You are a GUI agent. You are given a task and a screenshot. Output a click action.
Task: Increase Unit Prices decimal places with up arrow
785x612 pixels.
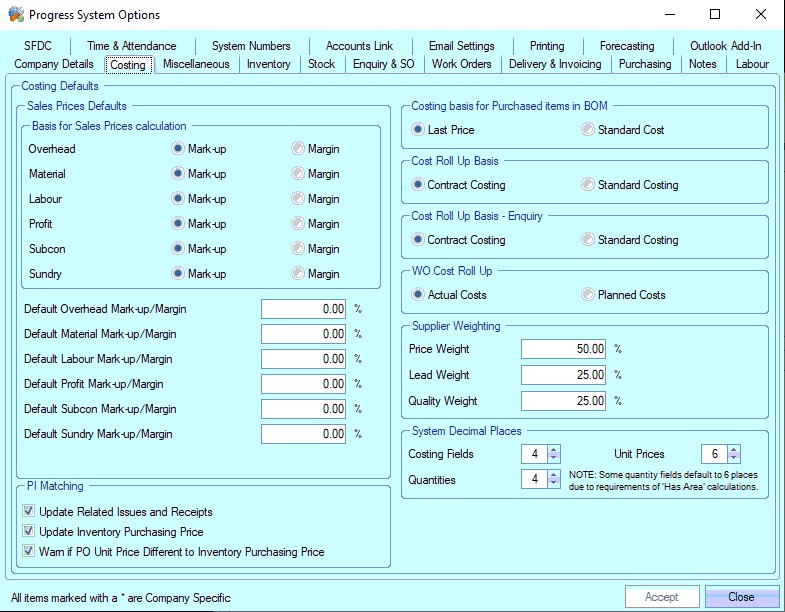coord(734,450)
